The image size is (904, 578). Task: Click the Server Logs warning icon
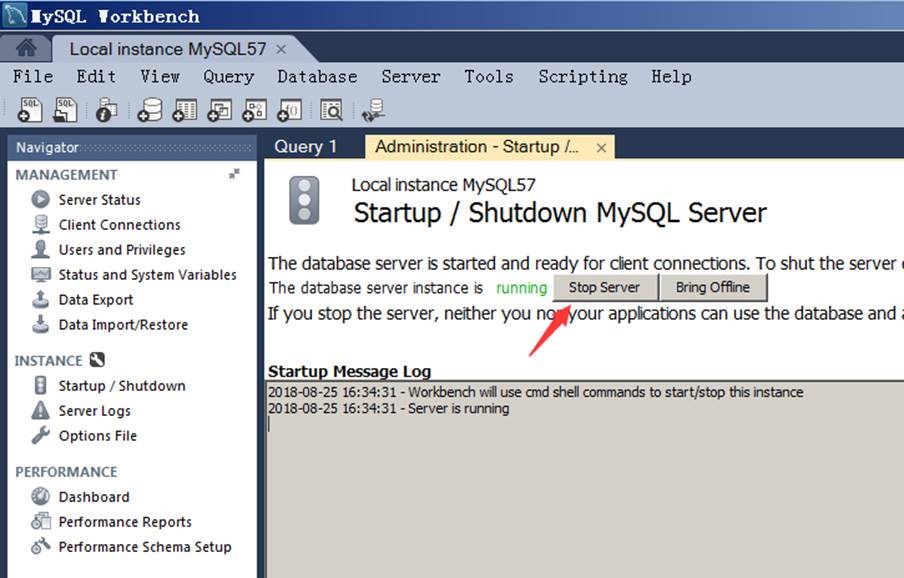(x=40, y=410)
